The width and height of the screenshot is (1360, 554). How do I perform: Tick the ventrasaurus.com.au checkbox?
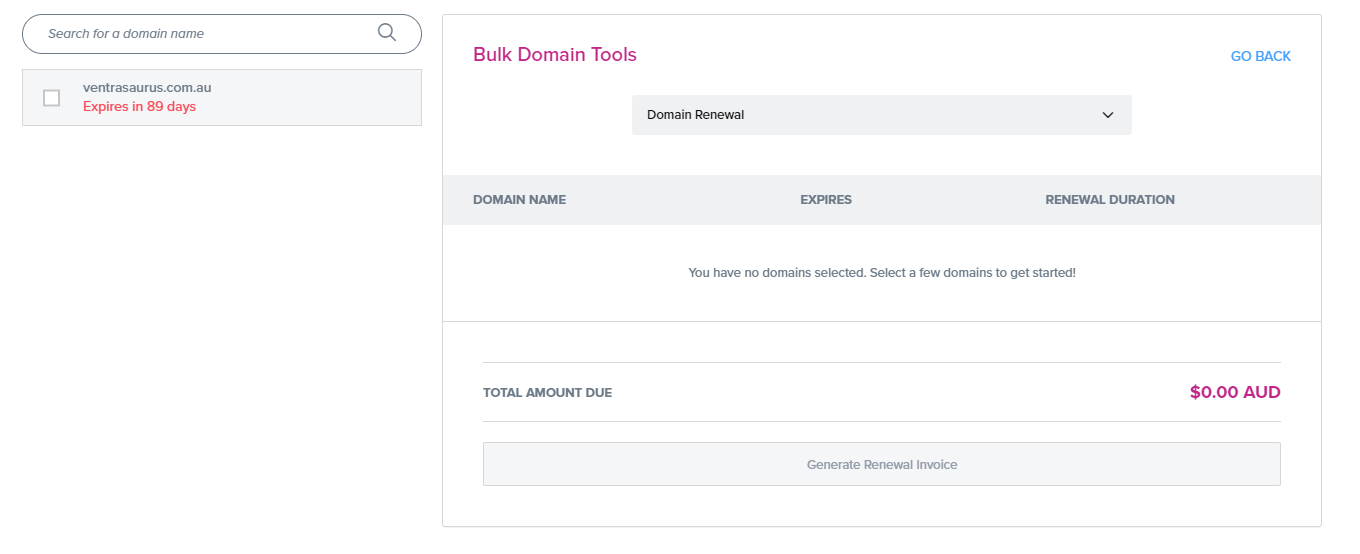click(52, 98)
